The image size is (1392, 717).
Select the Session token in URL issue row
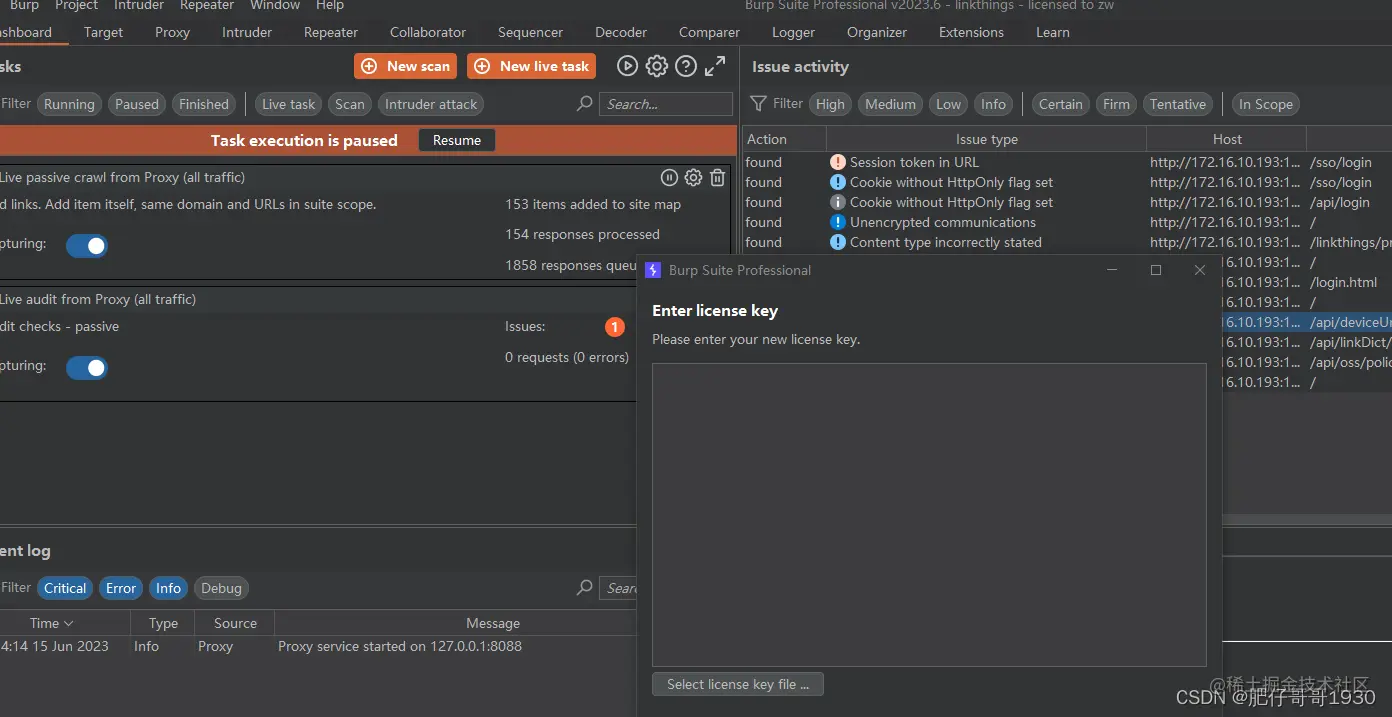(x=1066, y=162)
